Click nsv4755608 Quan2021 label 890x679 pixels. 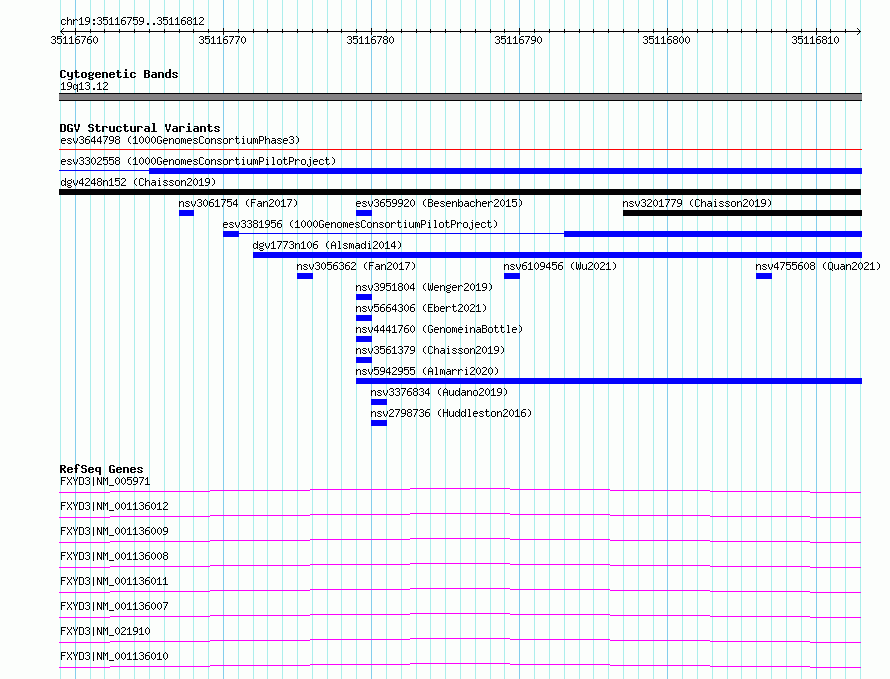(x=818, y=266)
